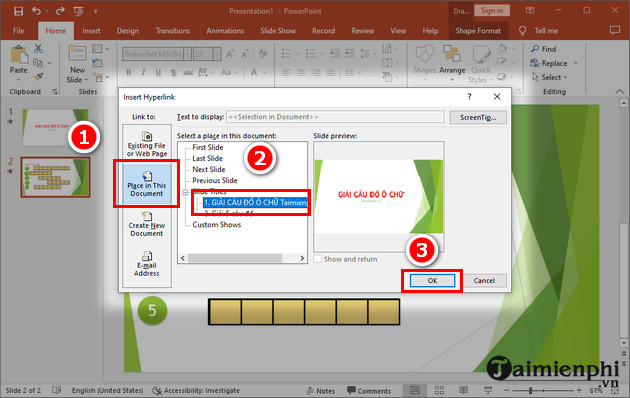Select the Next Slide entry
The image size is (630, 398).
(x=209, y=169)
